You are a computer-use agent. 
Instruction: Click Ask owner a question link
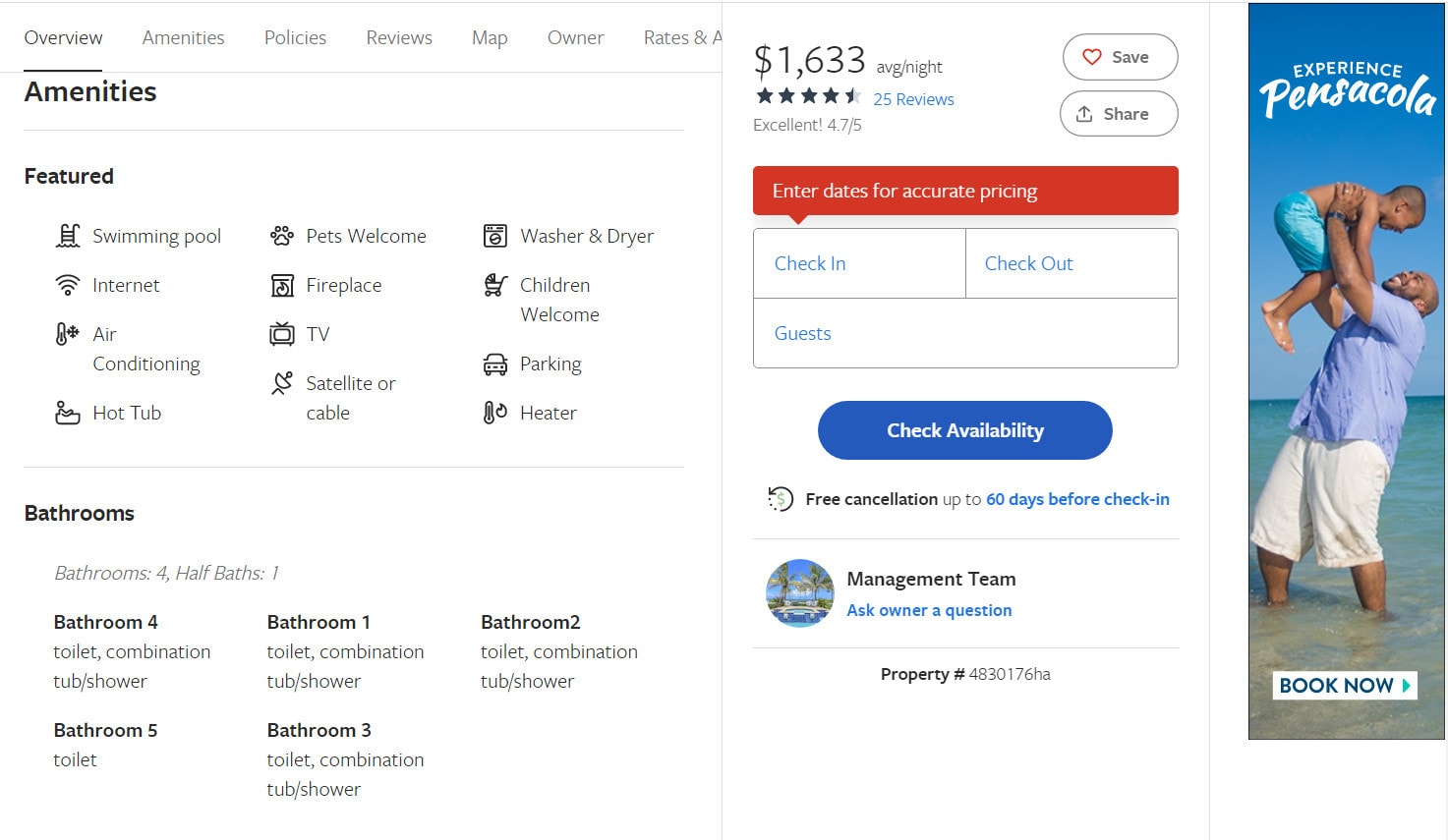929,610
